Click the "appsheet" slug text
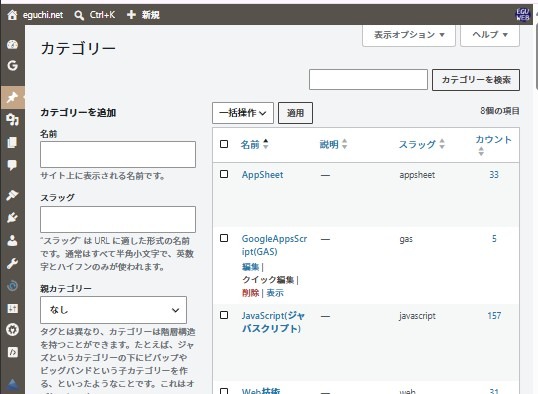Viewport: 538px width, 394px height. [x=417, y=175]
